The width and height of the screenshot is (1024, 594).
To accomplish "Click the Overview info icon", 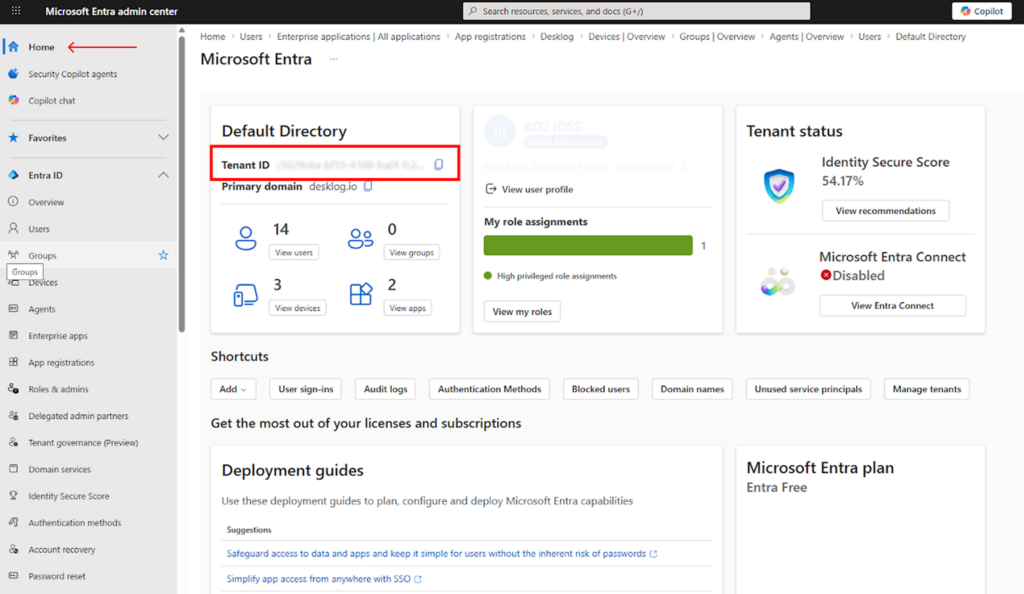I will click(13, 202).
